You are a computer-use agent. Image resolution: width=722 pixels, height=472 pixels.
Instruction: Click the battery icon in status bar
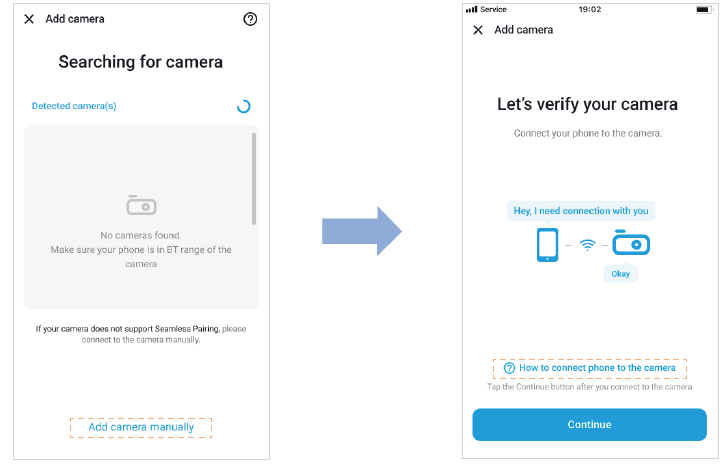click(701, 10)
